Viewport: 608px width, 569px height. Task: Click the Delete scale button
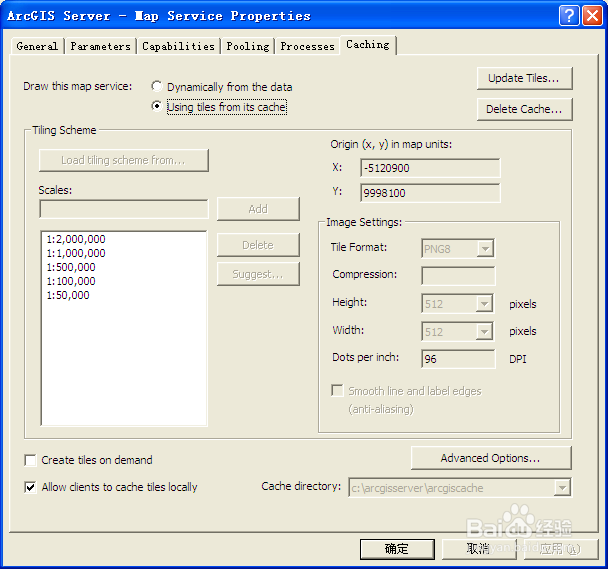[x=258, y=245]
